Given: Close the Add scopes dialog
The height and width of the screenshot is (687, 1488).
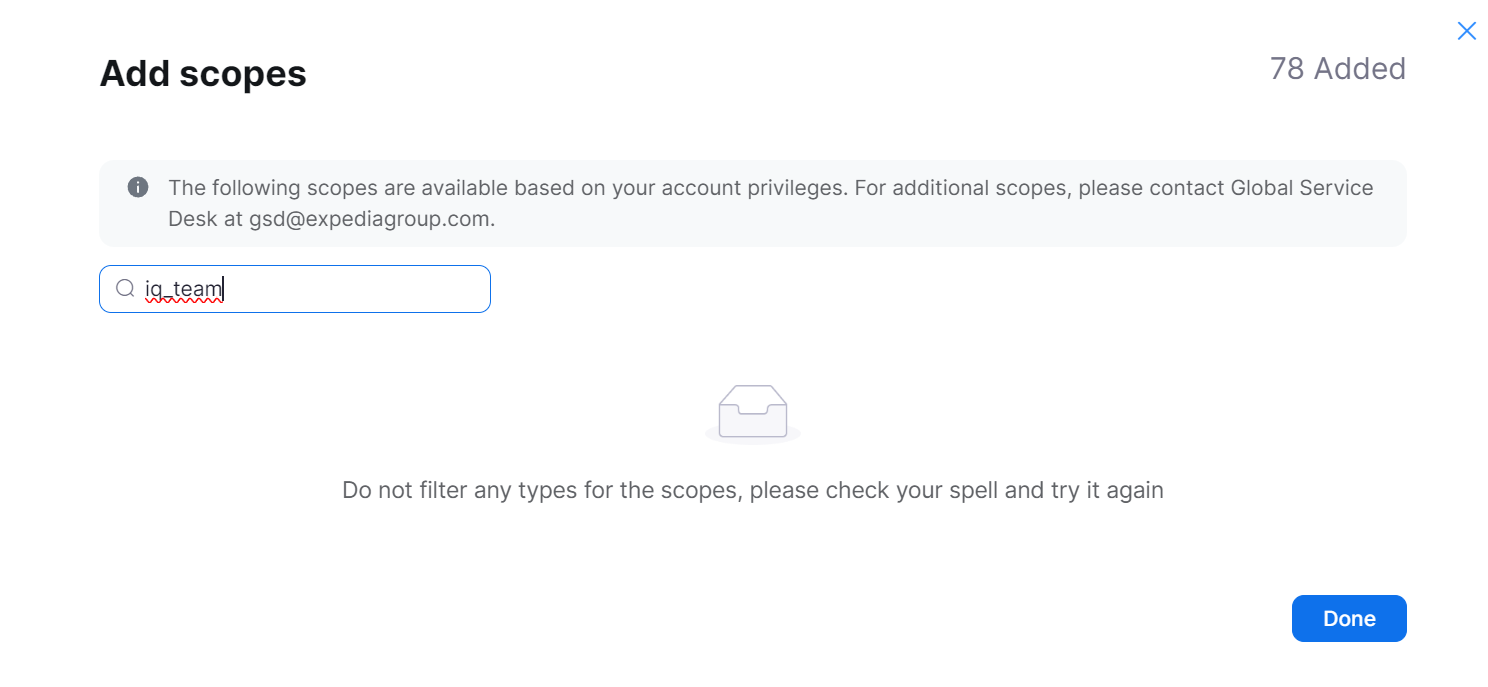Looking at the screenshot, I should tap(1466, 31).
